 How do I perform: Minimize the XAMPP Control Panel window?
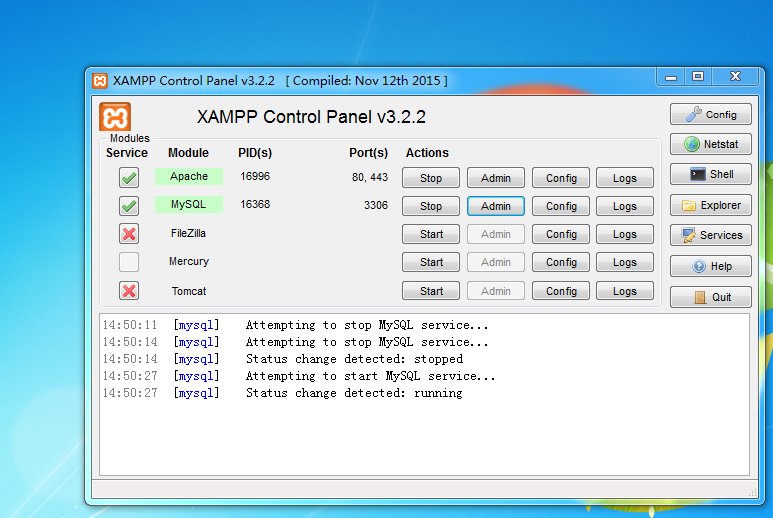click(x=671, y=77)
